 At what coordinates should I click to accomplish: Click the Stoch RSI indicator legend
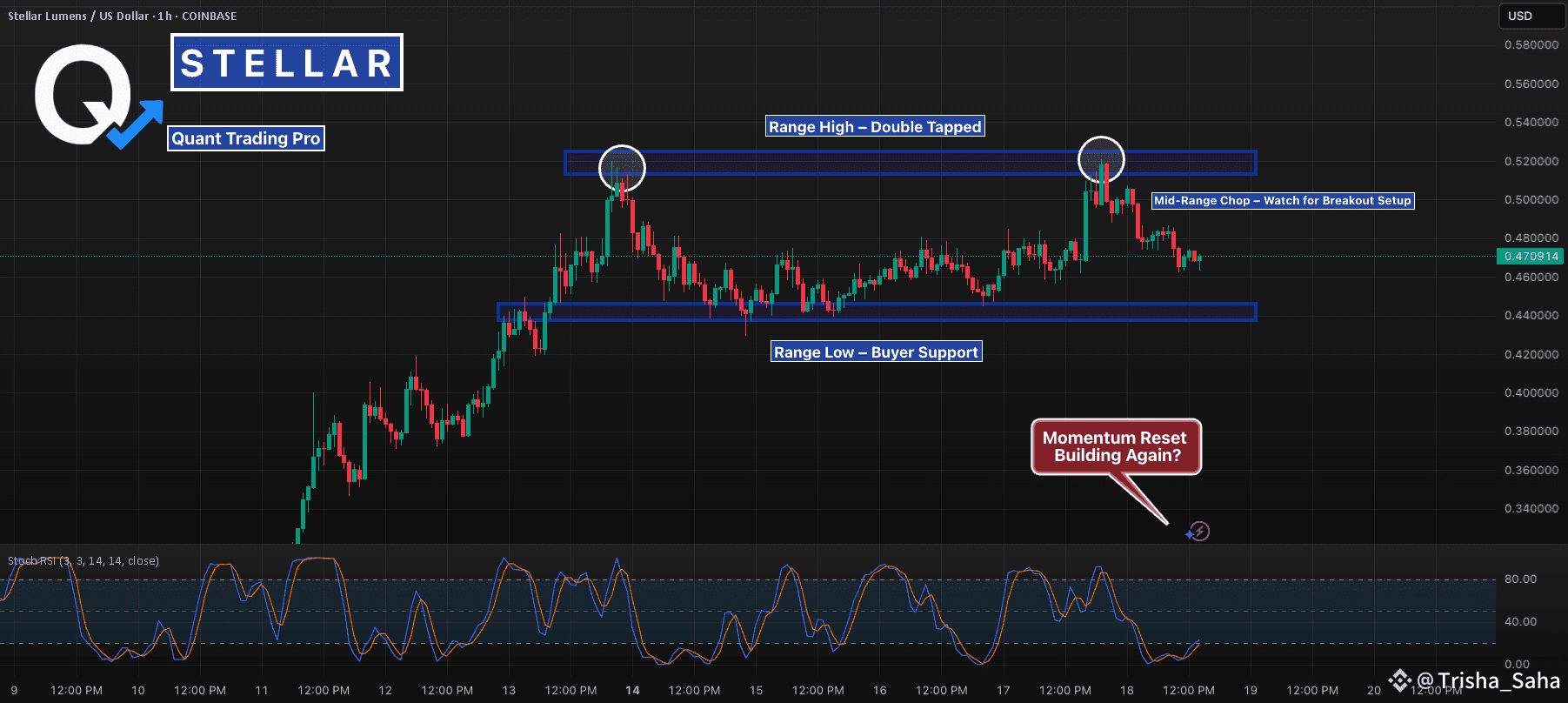tap(83, 560)
